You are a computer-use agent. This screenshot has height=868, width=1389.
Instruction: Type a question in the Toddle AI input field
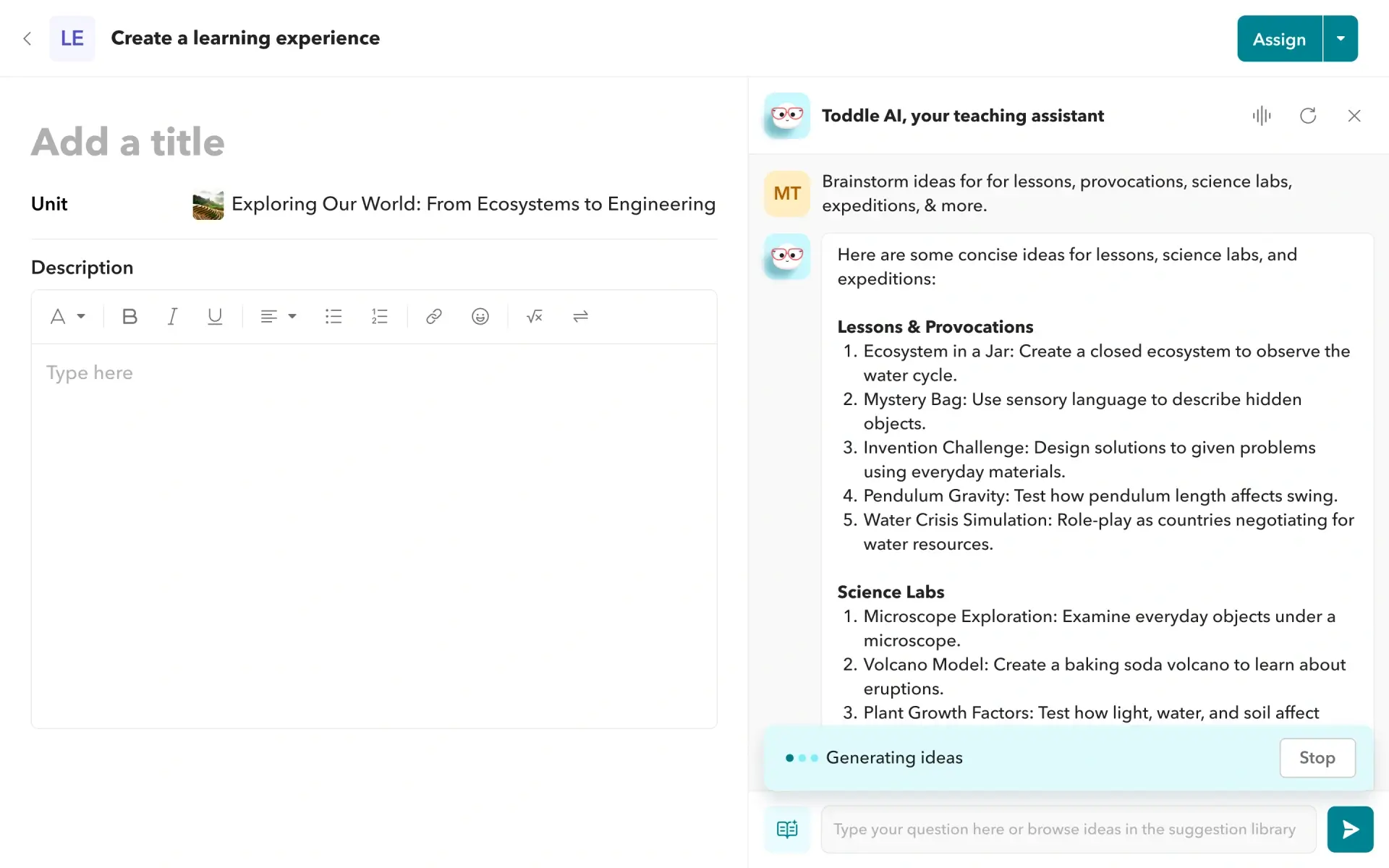(1063, 829)
